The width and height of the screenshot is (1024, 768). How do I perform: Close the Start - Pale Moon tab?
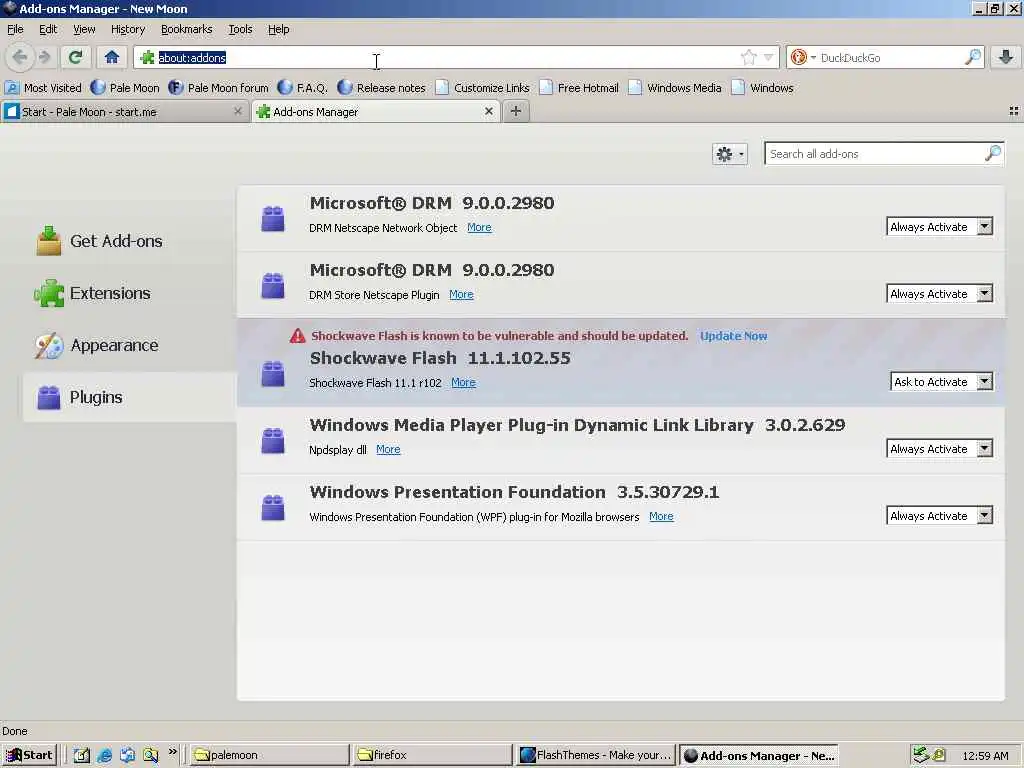(x=238, y=112)
